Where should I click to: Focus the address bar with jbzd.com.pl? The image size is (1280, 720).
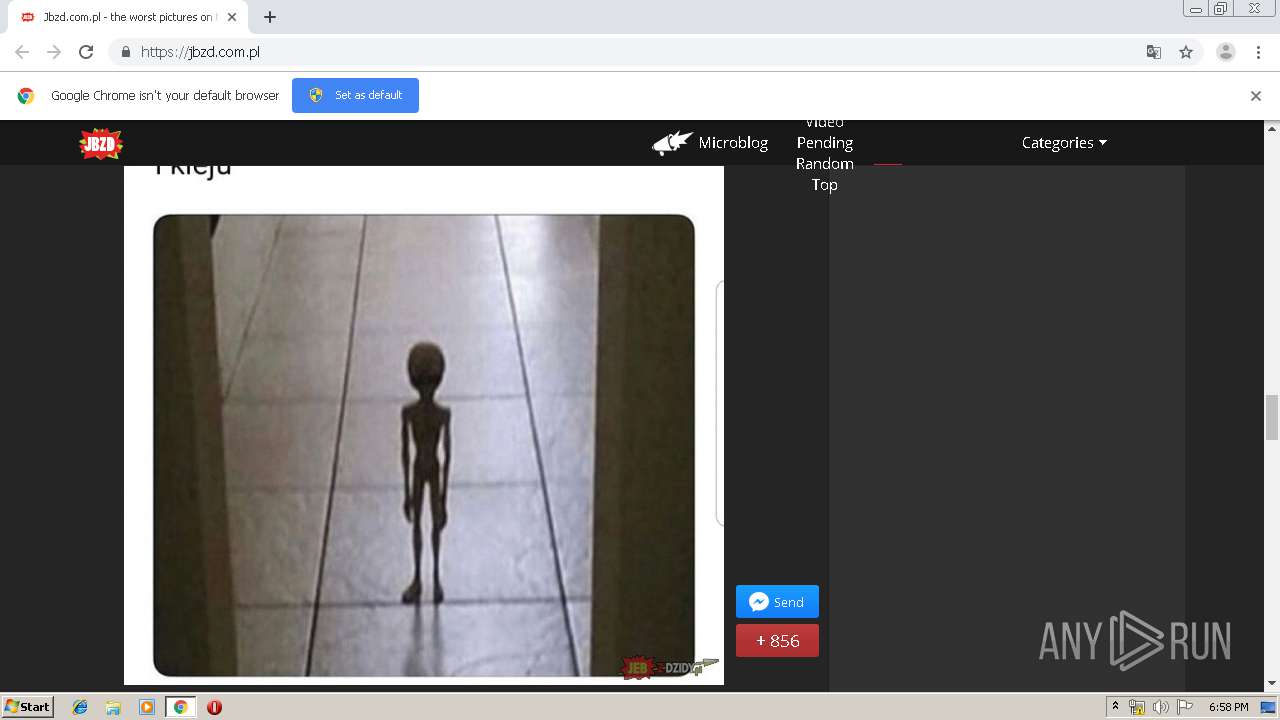[640, 52]
